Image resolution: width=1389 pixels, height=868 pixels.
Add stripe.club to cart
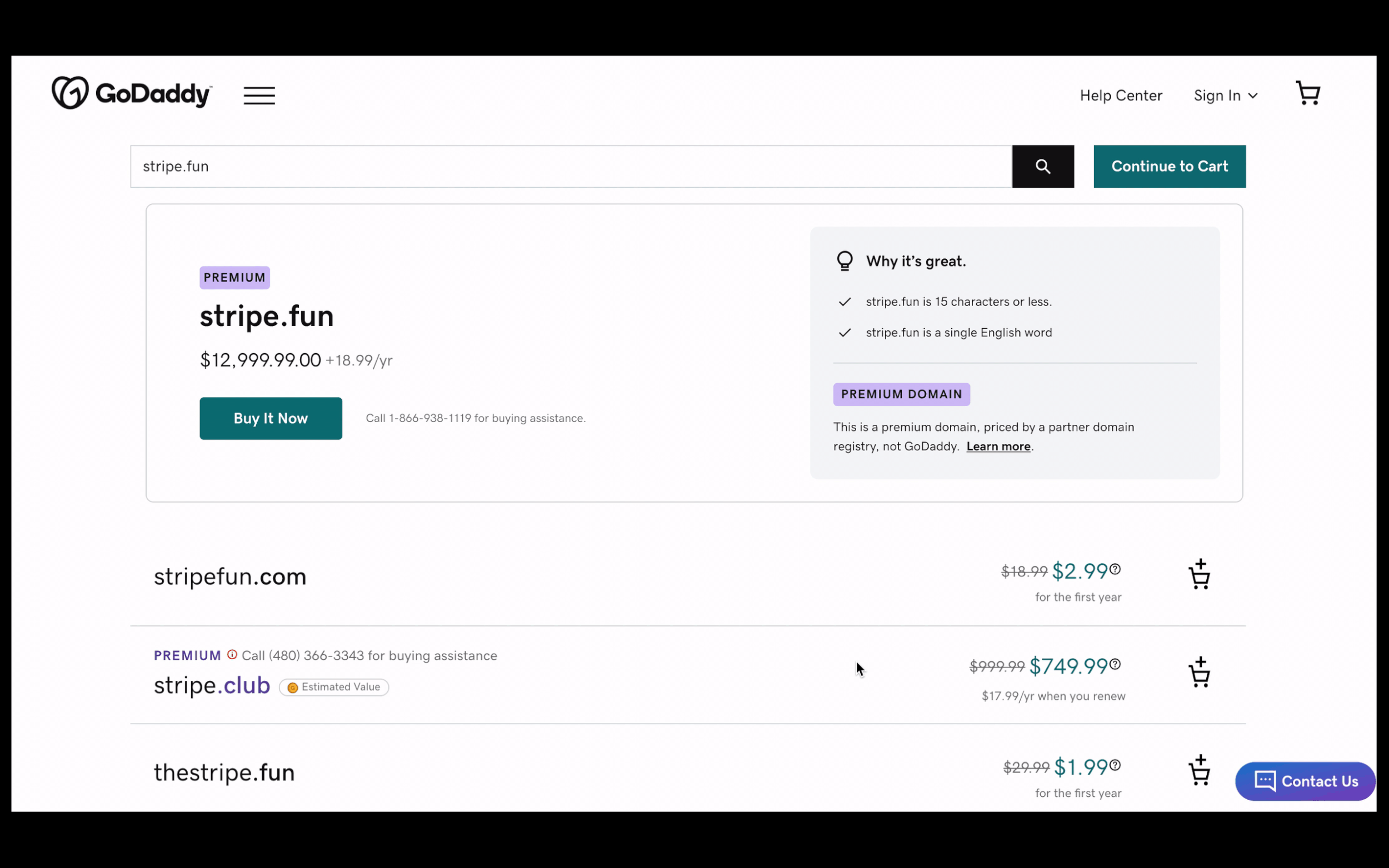[1199, 673]
